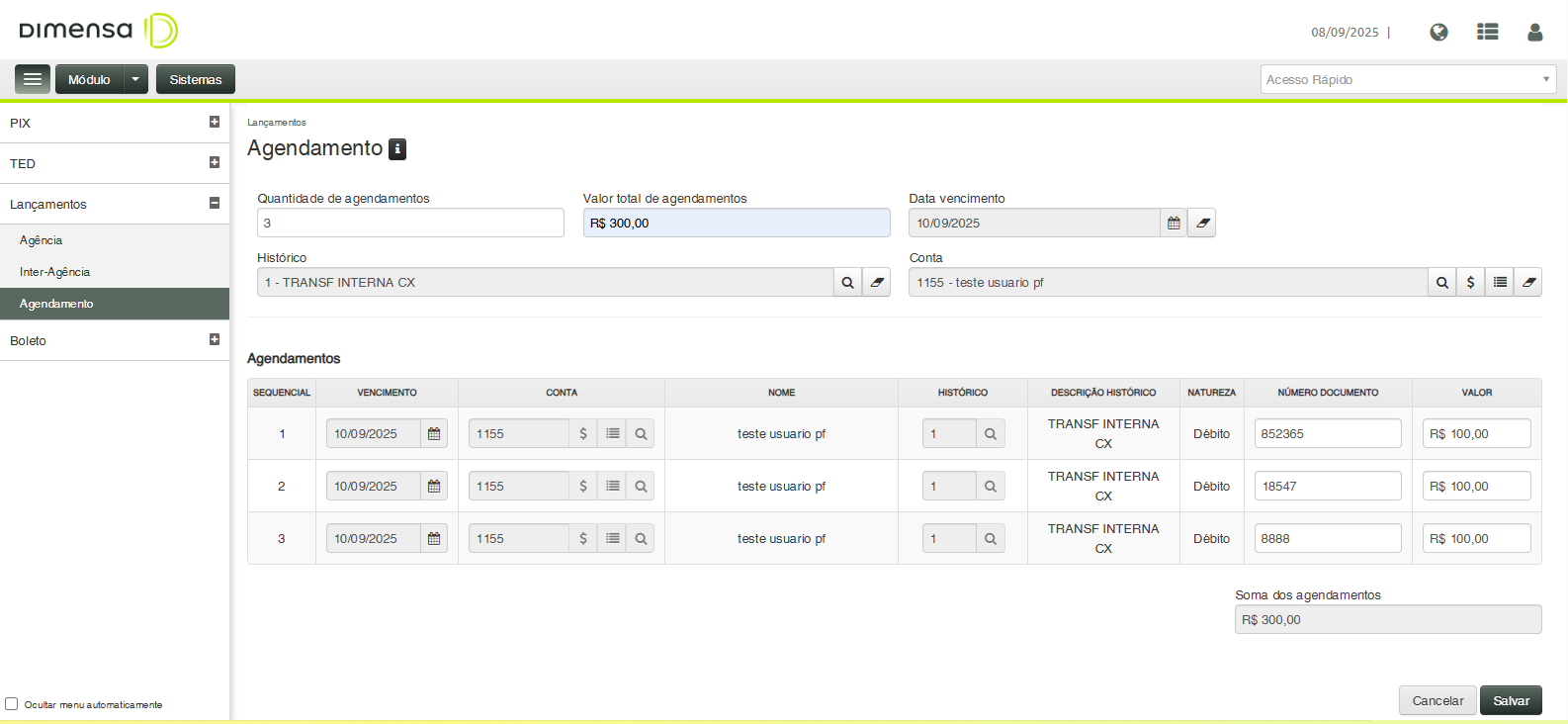
Task: Open the globe language icon
Action: coord(1438,32)
